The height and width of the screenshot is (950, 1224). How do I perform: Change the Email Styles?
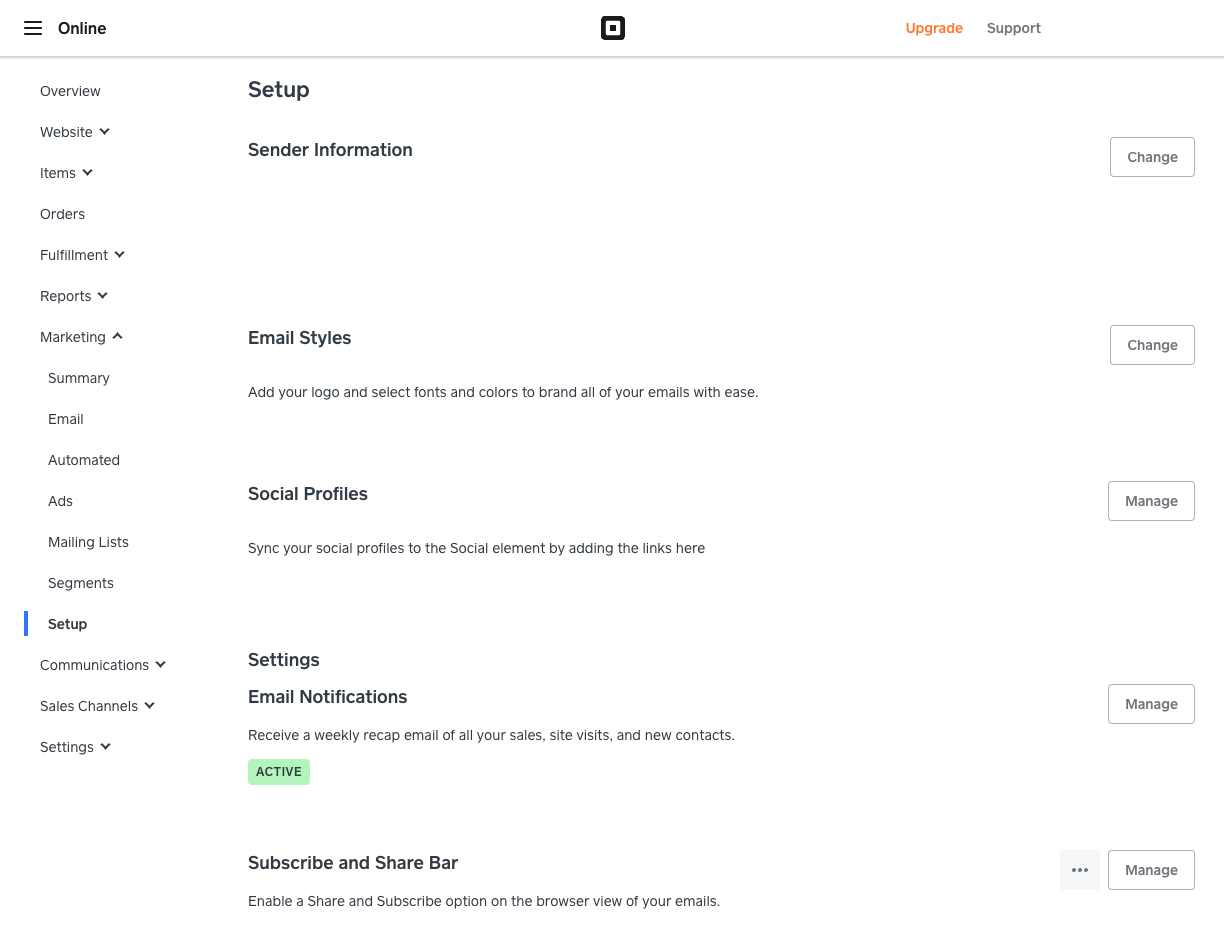pos(1152,345)
